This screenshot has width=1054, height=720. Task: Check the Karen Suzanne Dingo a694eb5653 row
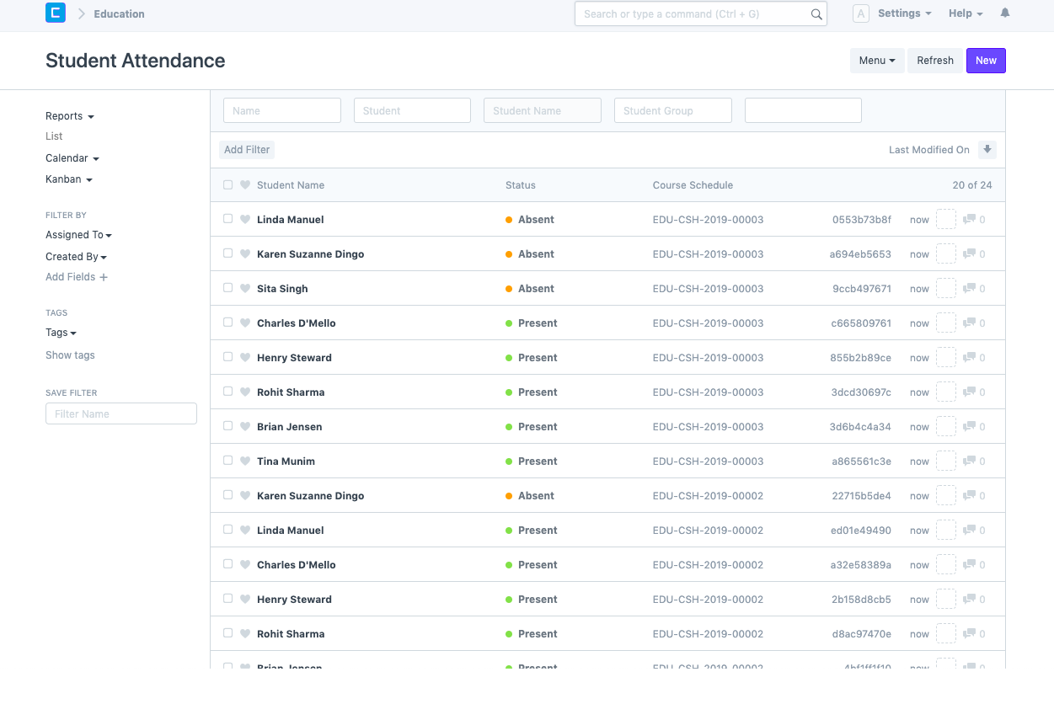click(x=228, y=253)
